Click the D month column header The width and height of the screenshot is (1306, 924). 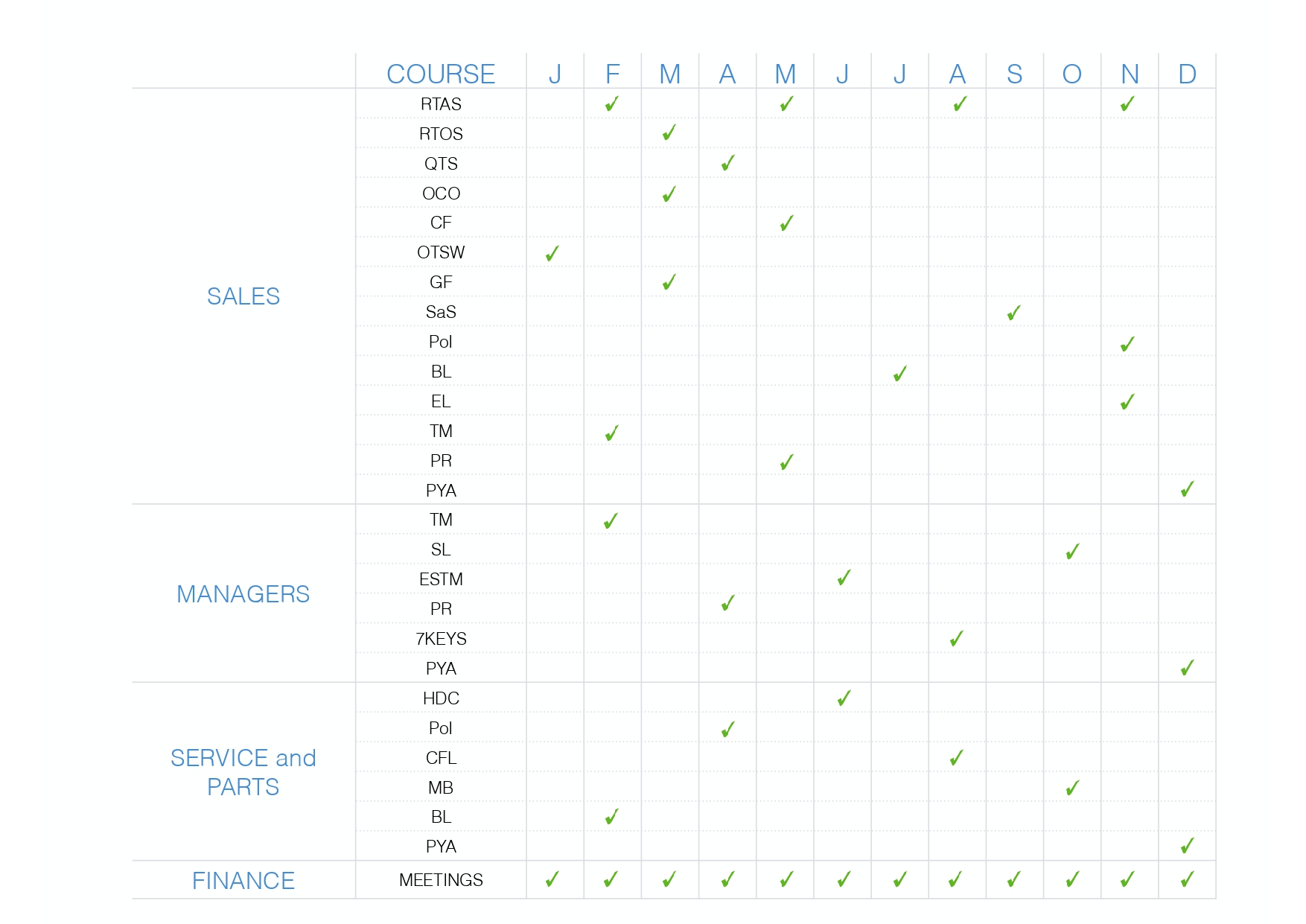tap(1187, 74)
